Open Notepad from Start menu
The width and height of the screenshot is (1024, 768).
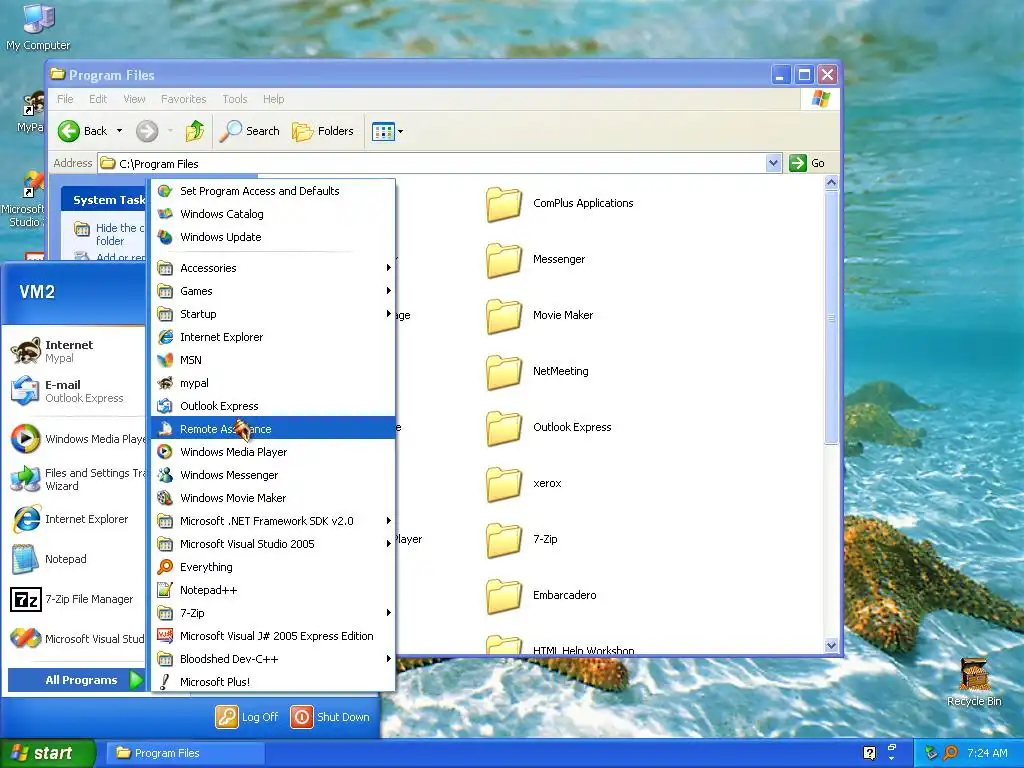(x=76, y=559)
